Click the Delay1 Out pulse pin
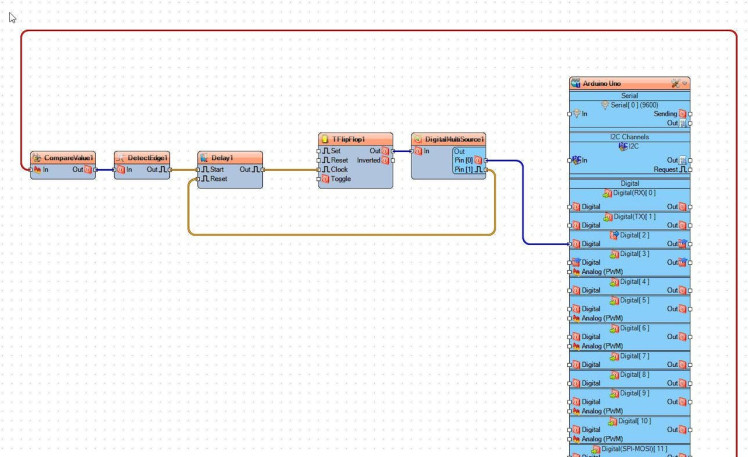This screenshot has height=457, width=748. coord(256,169)
